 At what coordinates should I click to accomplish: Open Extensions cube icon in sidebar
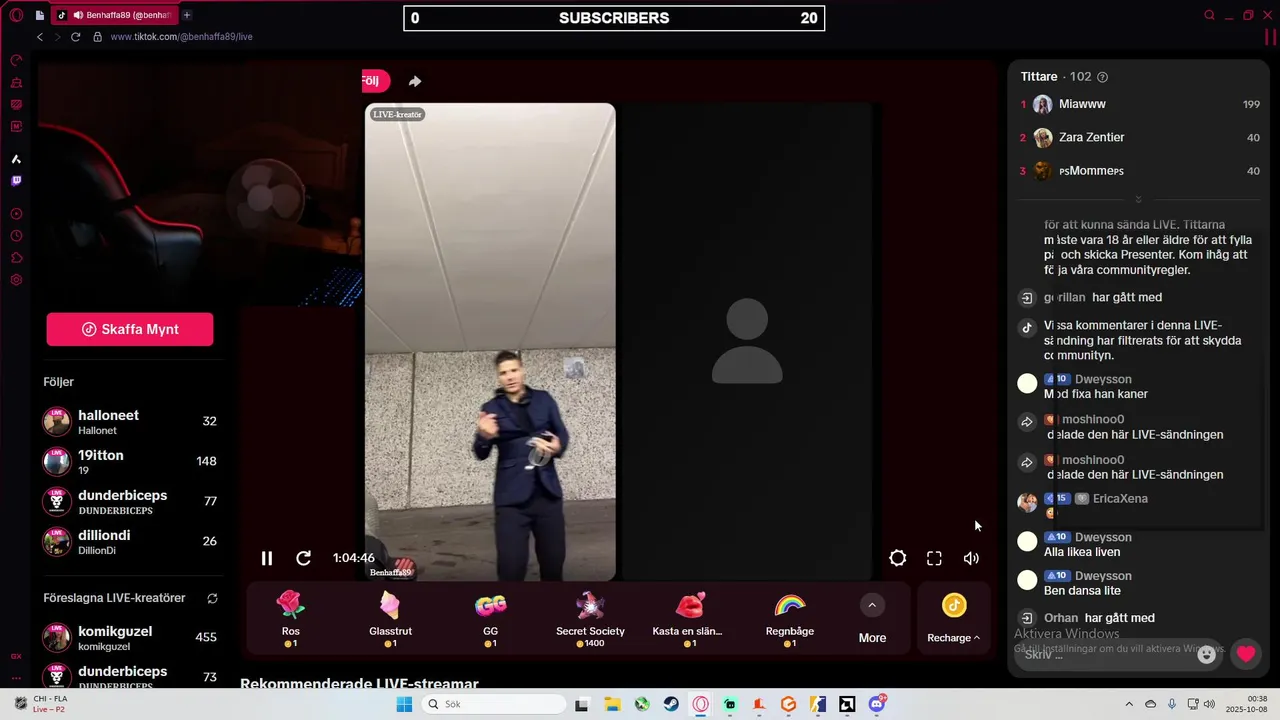pyautogui.click(x=16, y=258)
